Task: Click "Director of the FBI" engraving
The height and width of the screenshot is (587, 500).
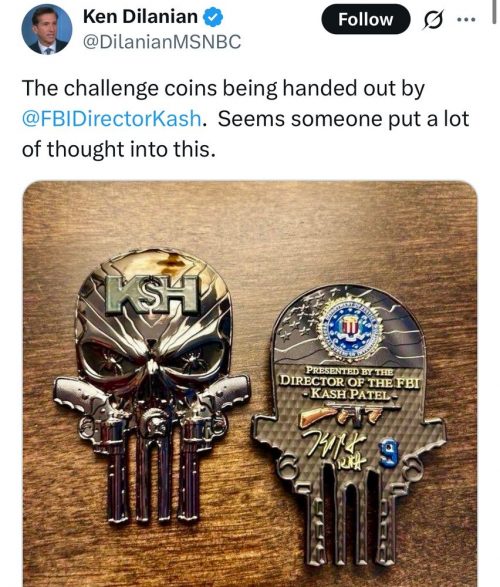Action: pos(350,382)
